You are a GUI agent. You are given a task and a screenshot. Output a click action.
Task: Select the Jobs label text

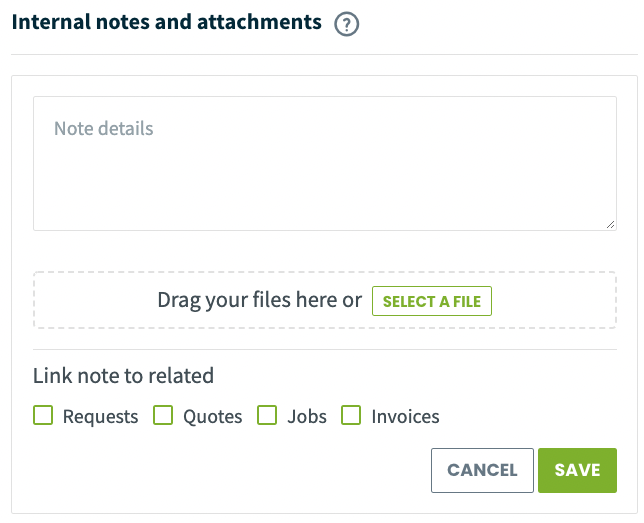(307, 417)
